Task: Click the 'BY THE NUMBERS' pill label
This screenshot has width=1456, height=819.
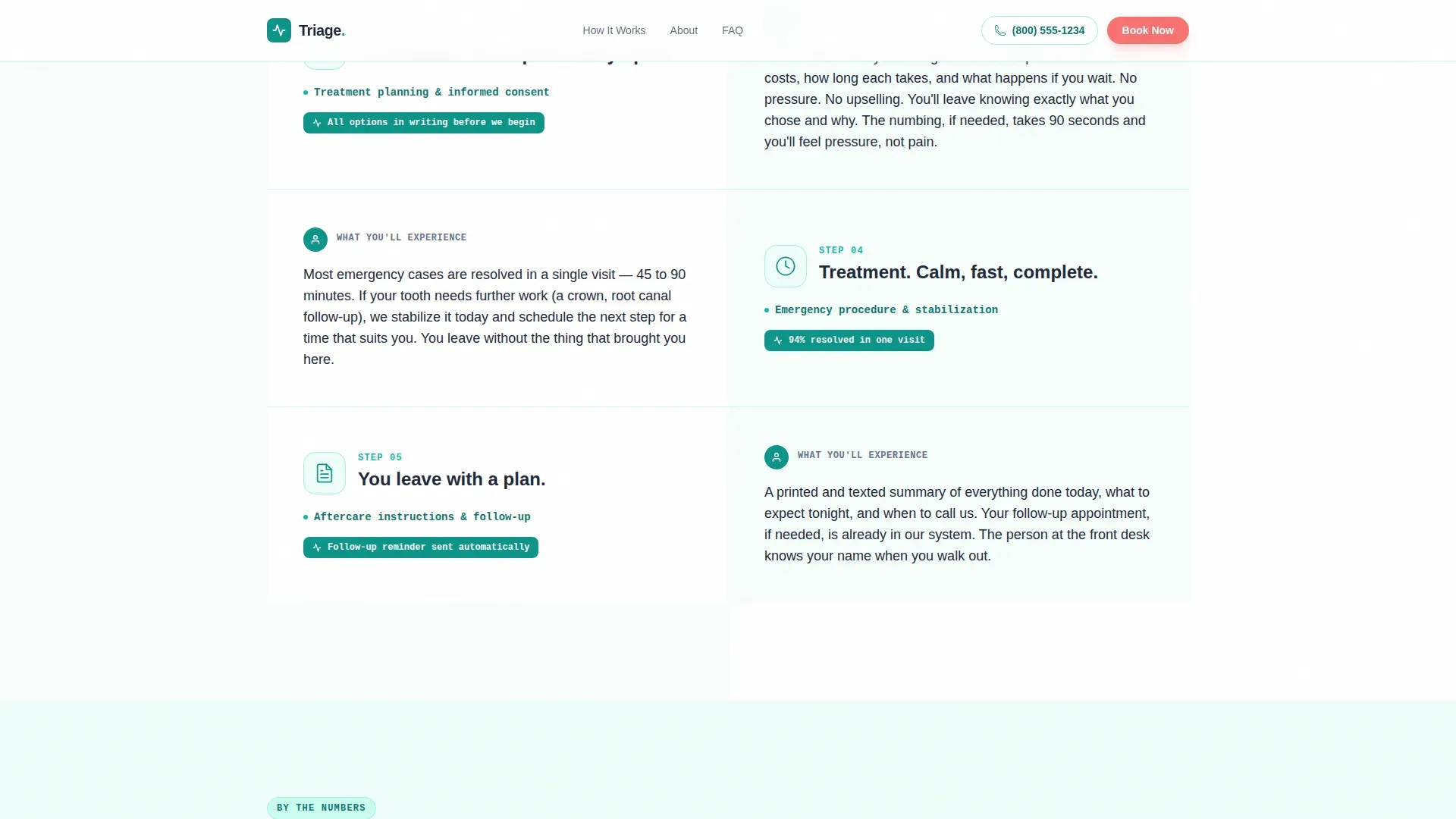Action: (322, 808)
